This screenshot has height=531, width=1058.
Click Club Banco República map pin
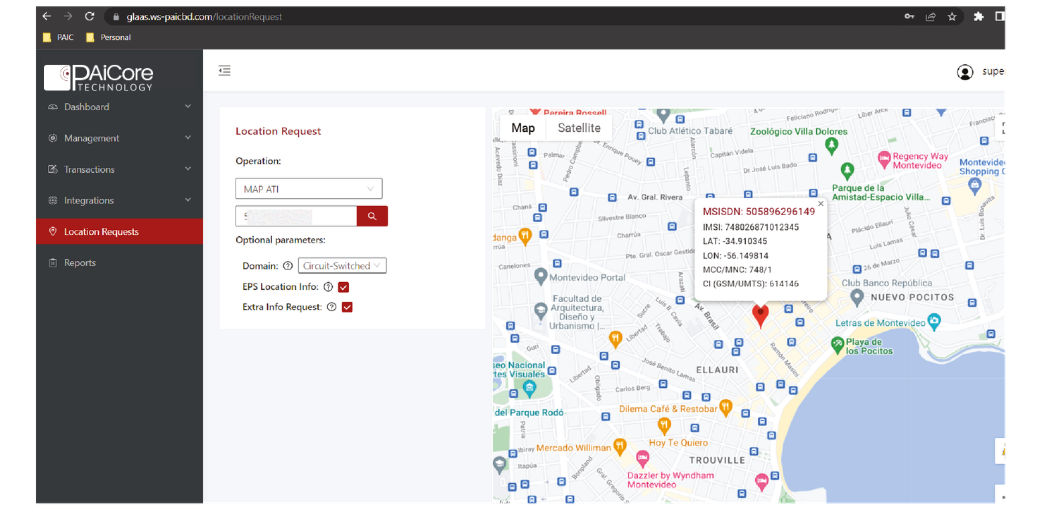pos(856,297)
